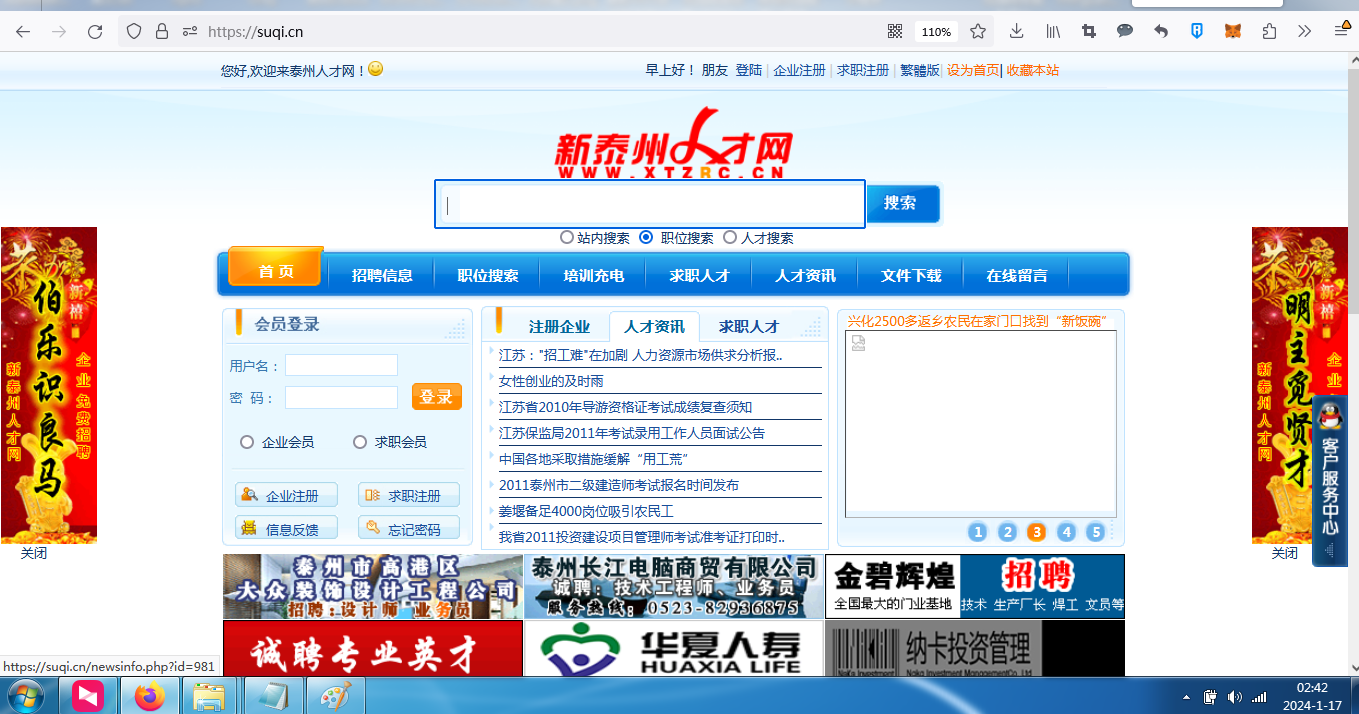Click the 110% zoom level indicator
This screenshot has height=714, width=1359.
coord(936,31)
